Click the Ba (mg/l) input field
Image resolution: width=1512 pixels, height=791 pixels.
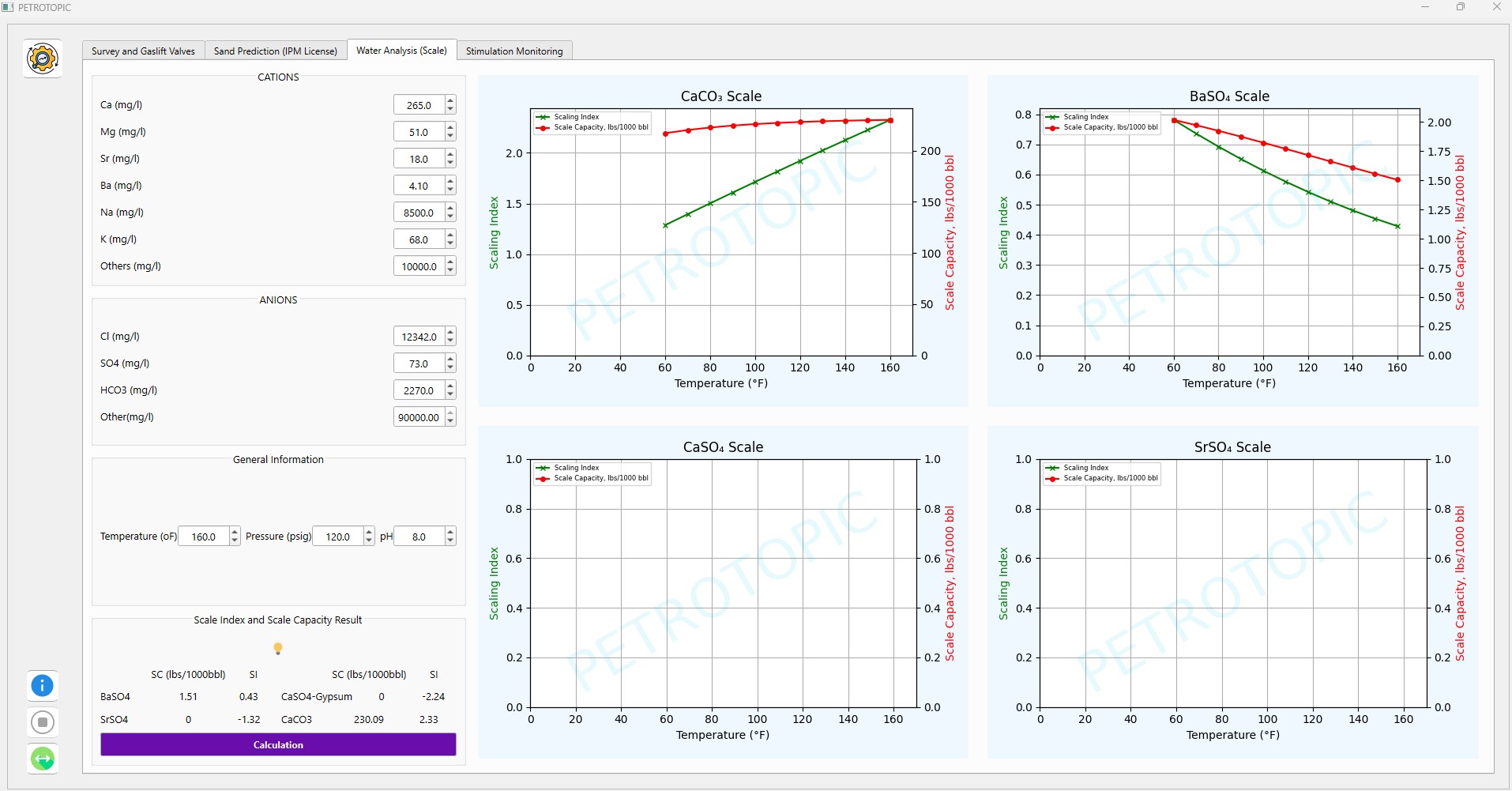[419, 186]
